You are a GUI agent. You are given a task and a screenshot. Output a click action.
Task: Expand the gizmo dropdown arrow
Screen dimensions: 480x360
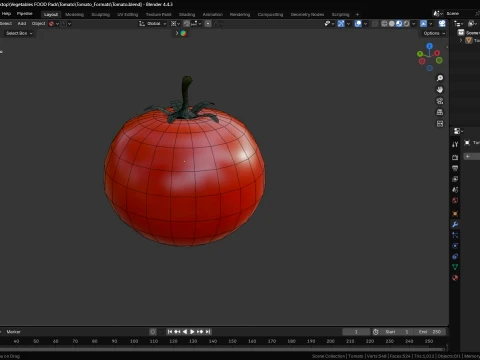click(x=348, y=24)
